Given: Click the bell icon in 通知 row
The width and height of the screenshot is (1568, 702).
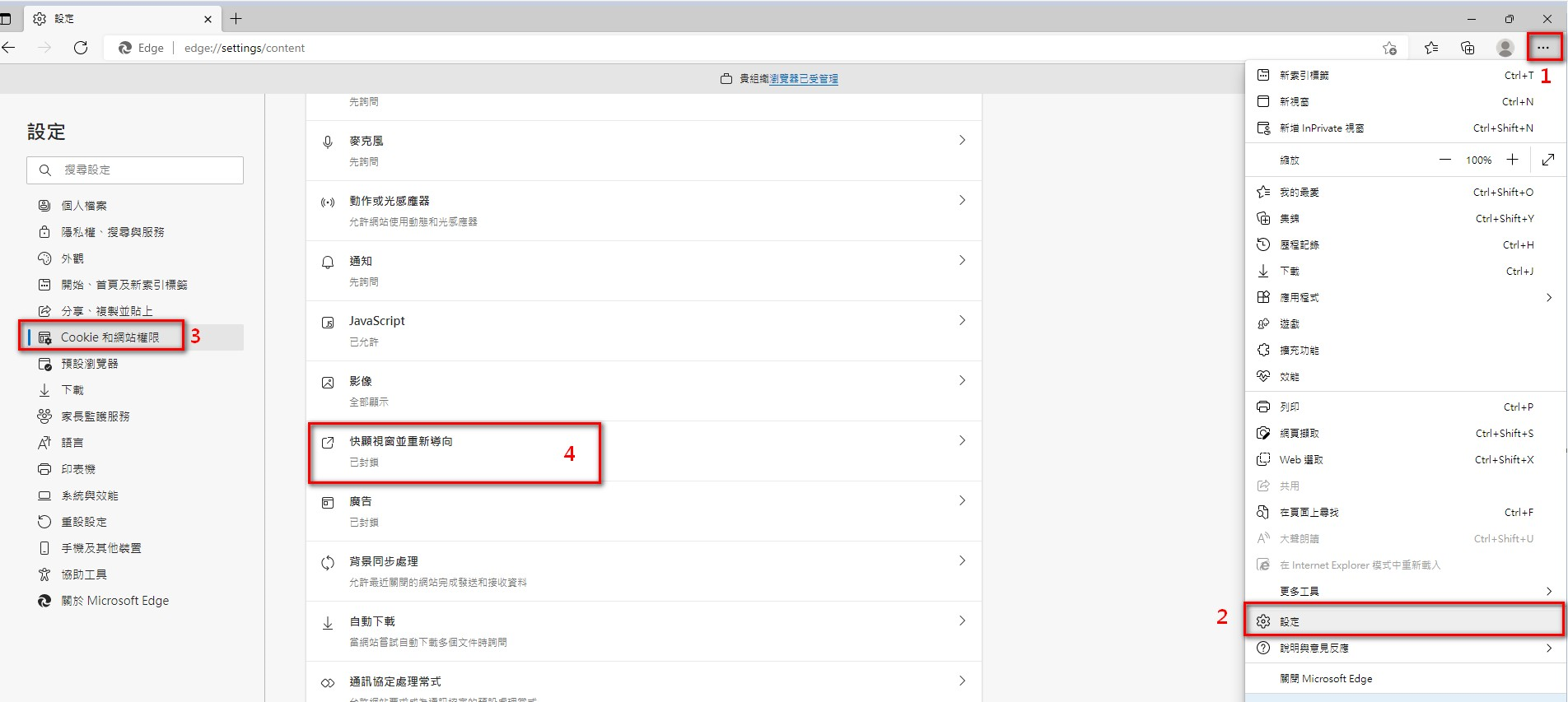Looking at the screenshot, I should 328,262.
